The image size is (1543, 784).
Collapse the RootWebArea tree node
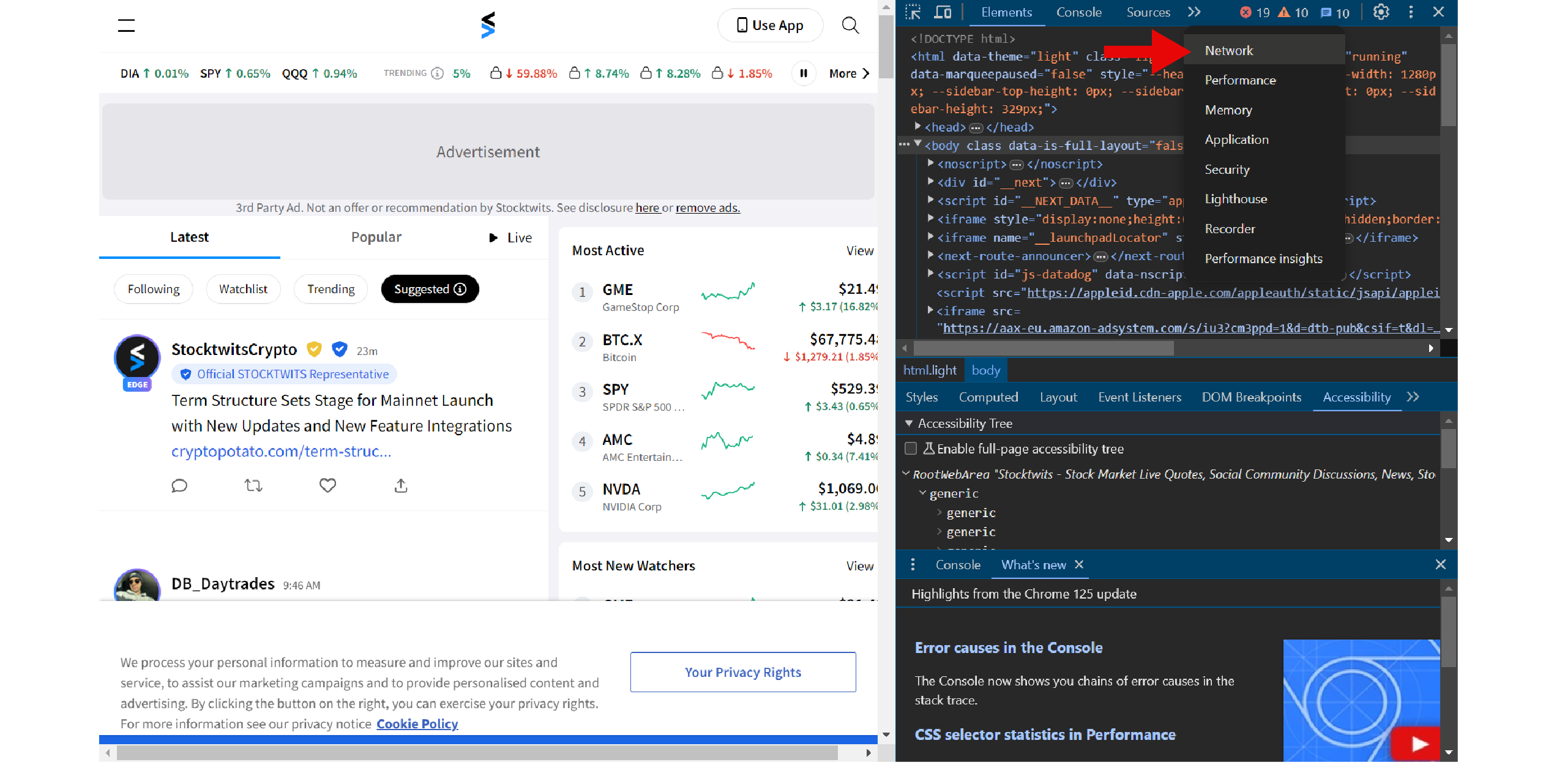coord(906,474)
